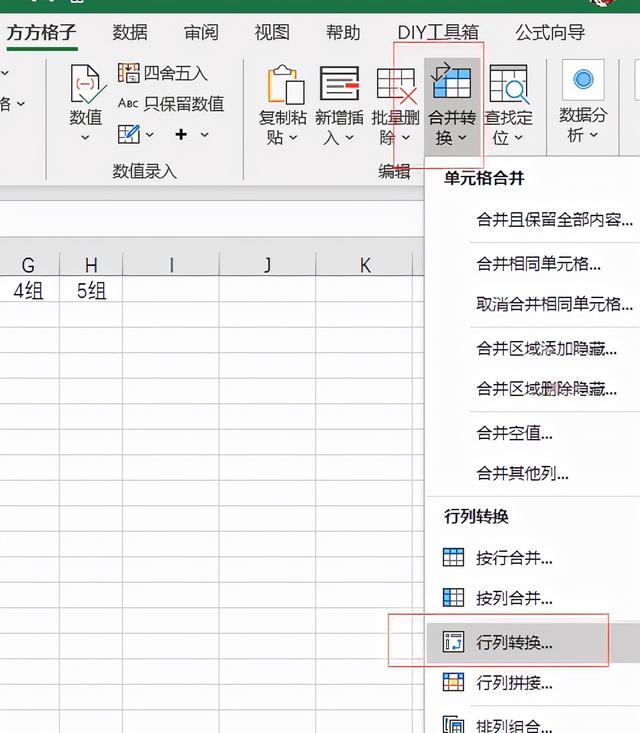The width and height of the screenshot is (640, 733).
Task: Click the 数值 icon in ribbon
Action: (x=86, y=85)
